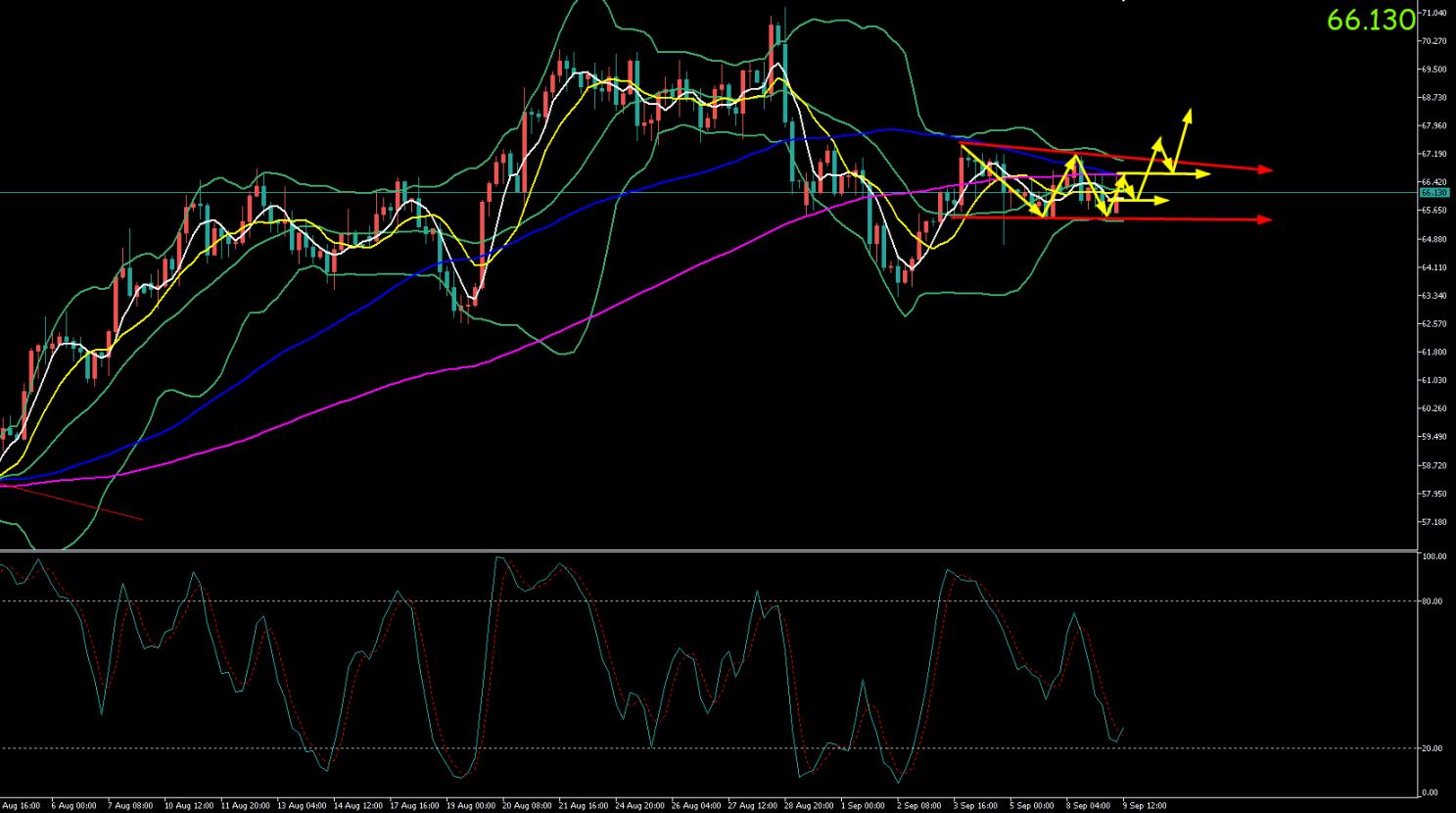Click the 57.180 price axis label
The width and height of the screenshot is (1456, 813).
[1434, 522]
